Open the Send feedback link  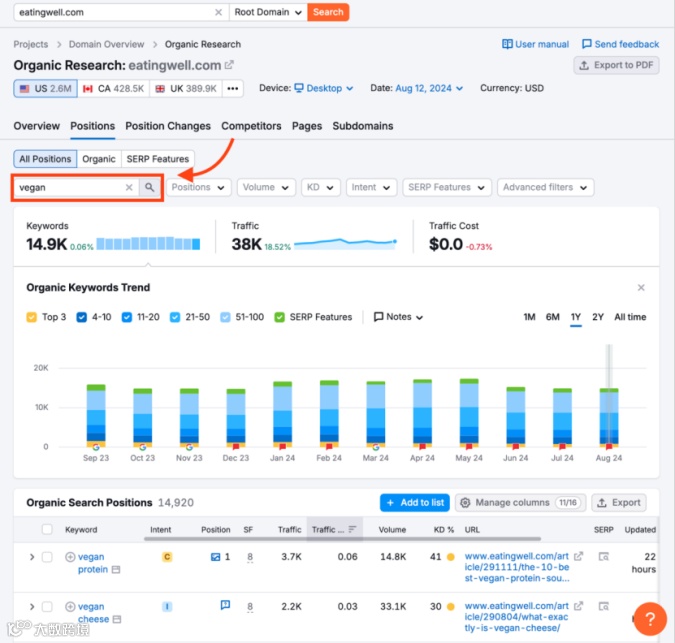click(x=620, y=44)
